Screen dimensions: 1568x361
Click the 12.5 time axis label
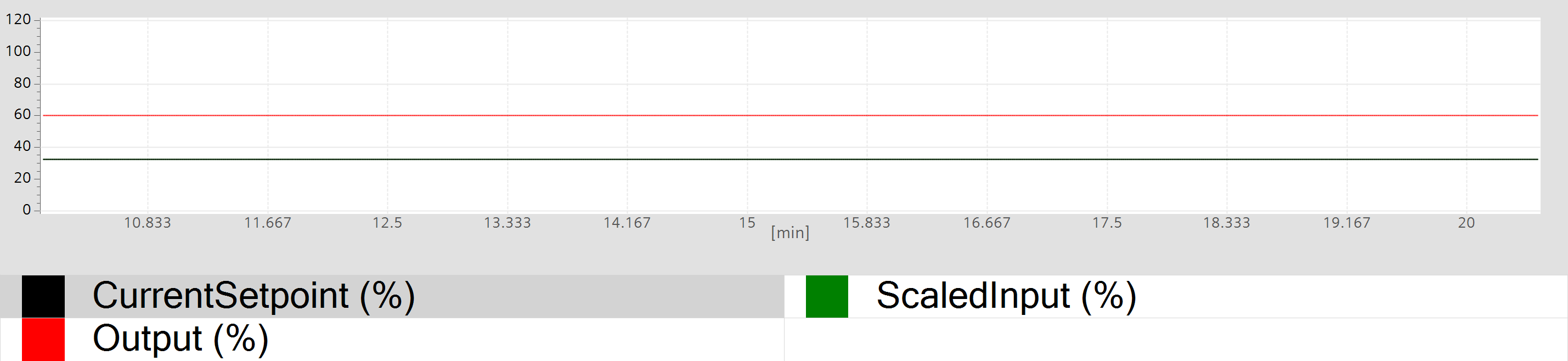click(387, 223)
